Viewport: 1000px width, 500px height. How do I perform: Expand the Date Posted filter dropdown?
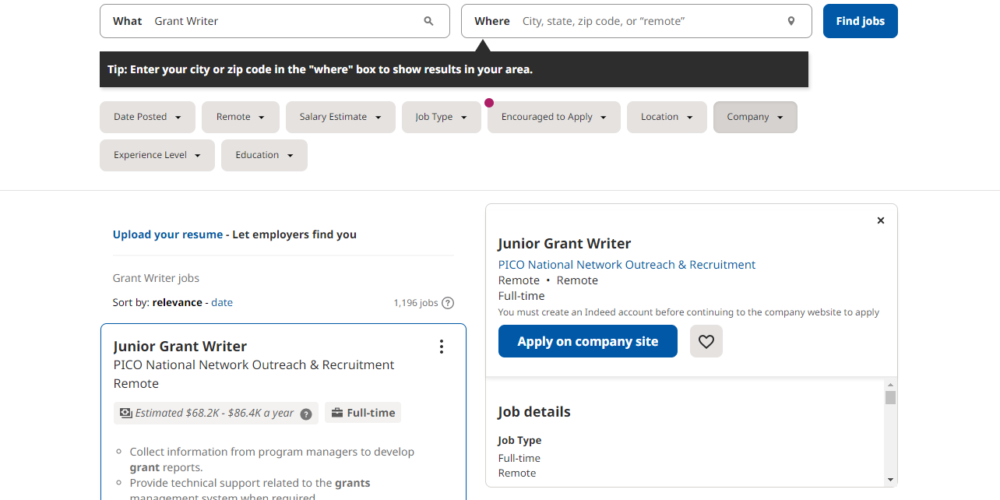click(x=147, y=117)
